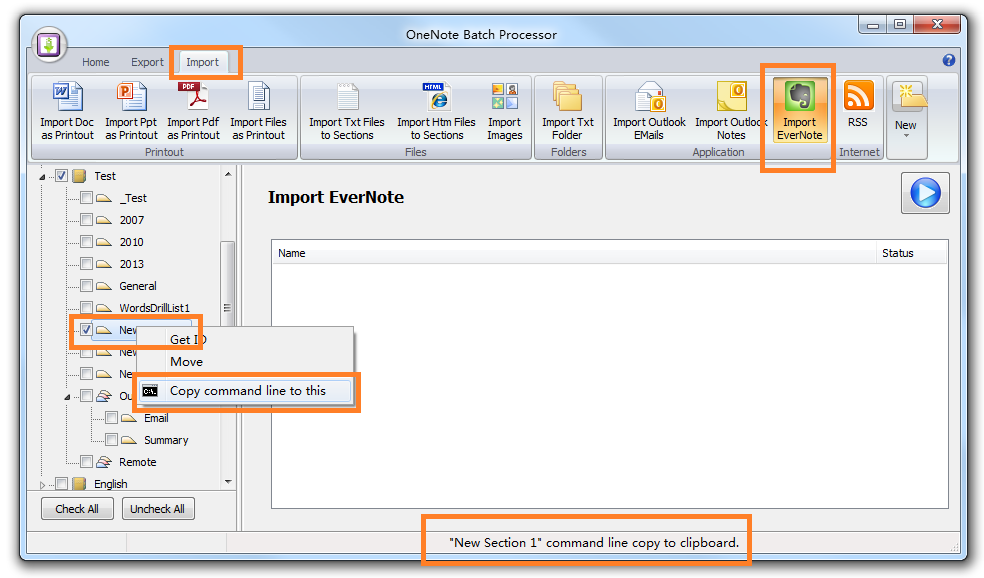Tick the WordsDrillList1 checkbox

(87, 308)
